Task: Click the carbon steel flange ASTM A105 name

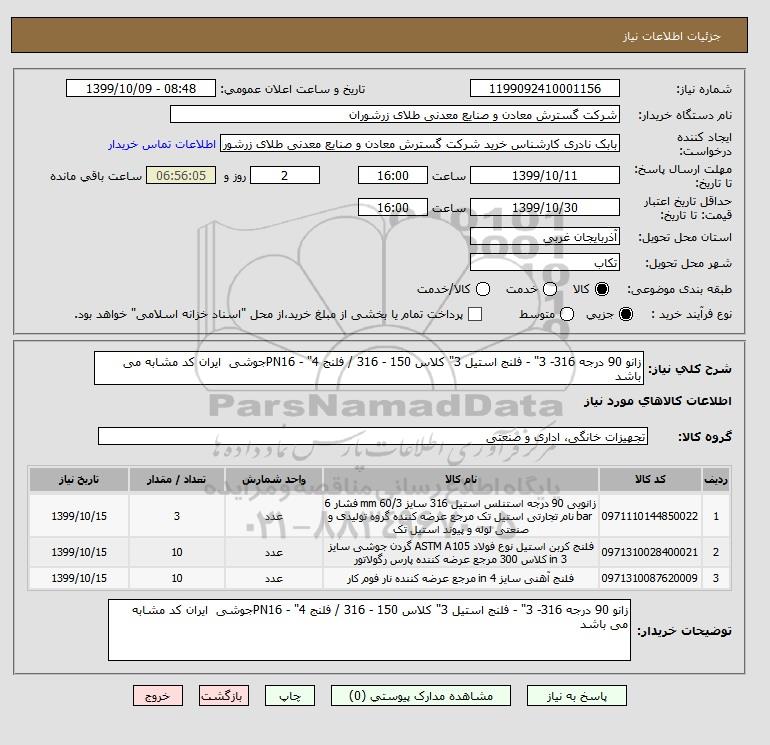Action: [461, 552]
